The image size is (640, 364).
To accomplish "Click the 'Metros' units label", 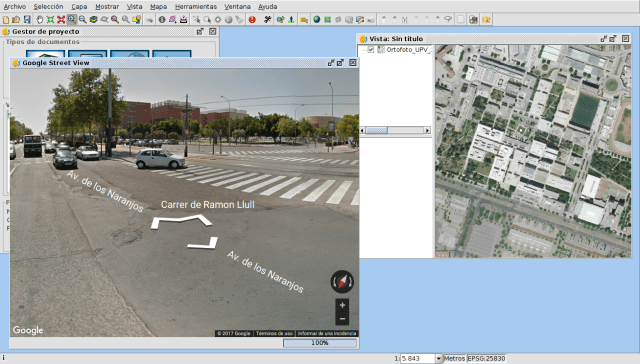I will click(x=454, y=359).
